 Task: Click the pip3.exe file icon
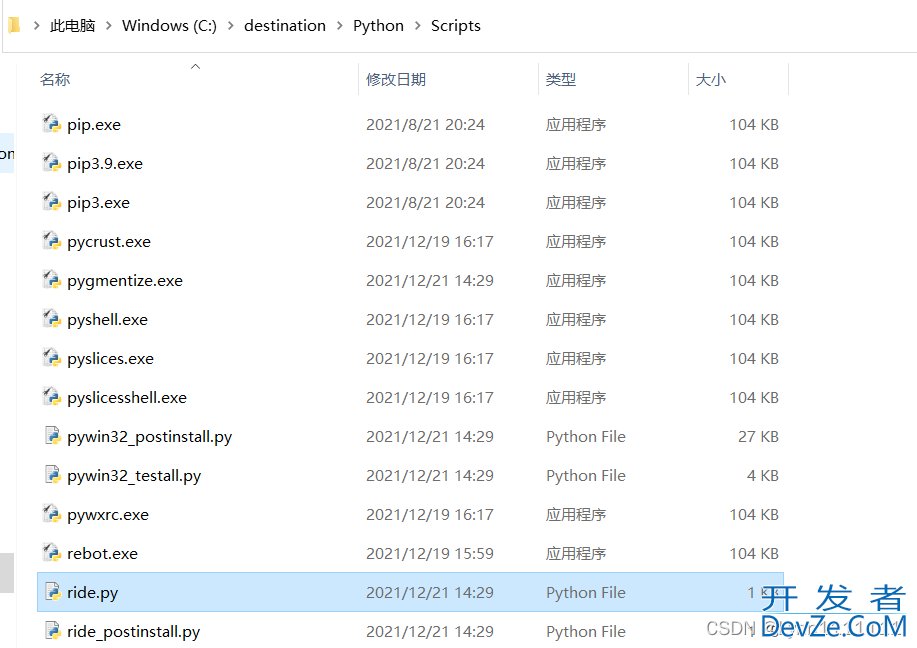(51, 202)
